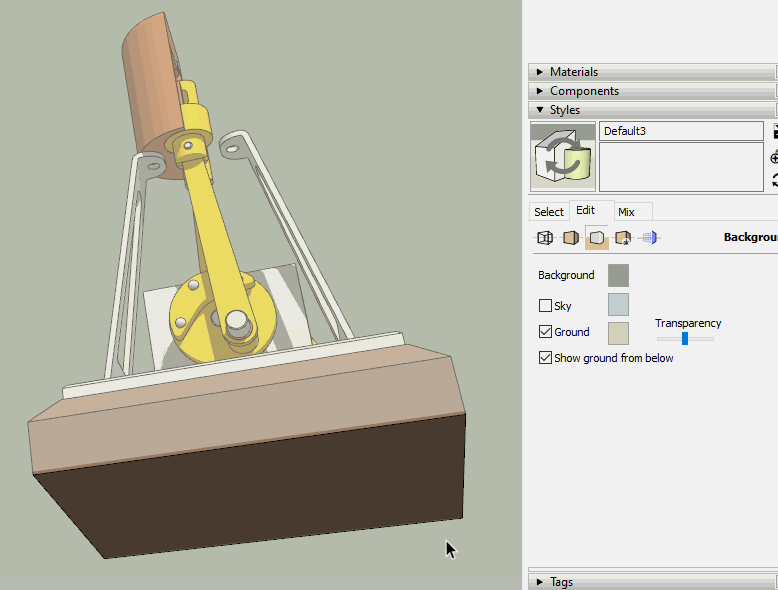778x590 pixels.
Task: Click the update style refresh icon
Action: coord(775,180)
